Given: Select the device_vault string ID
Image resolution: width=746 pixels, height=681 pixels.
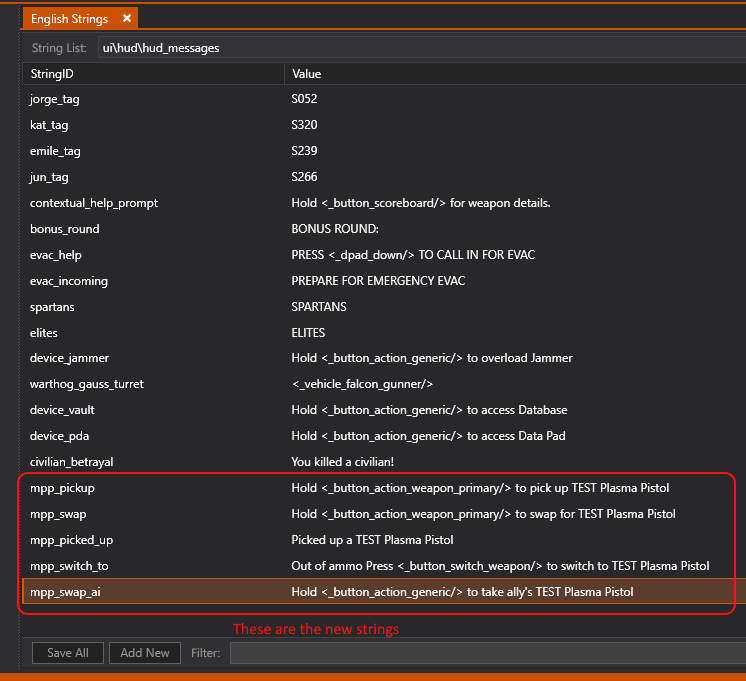Looking at the screenshot, I should (62, 410).
